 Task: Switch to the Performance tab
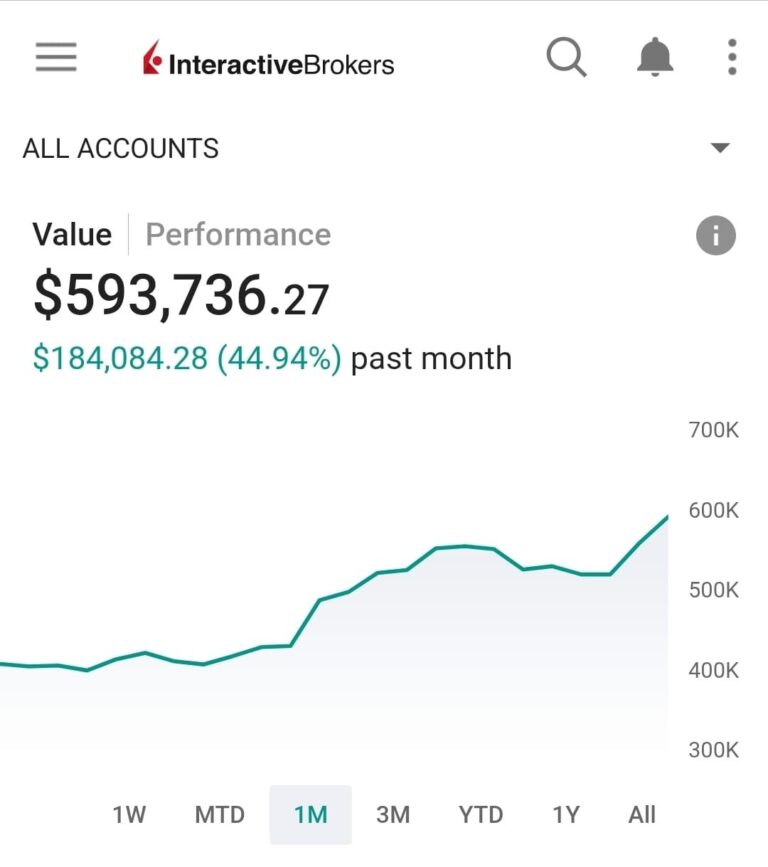click(x=238, y=235)
